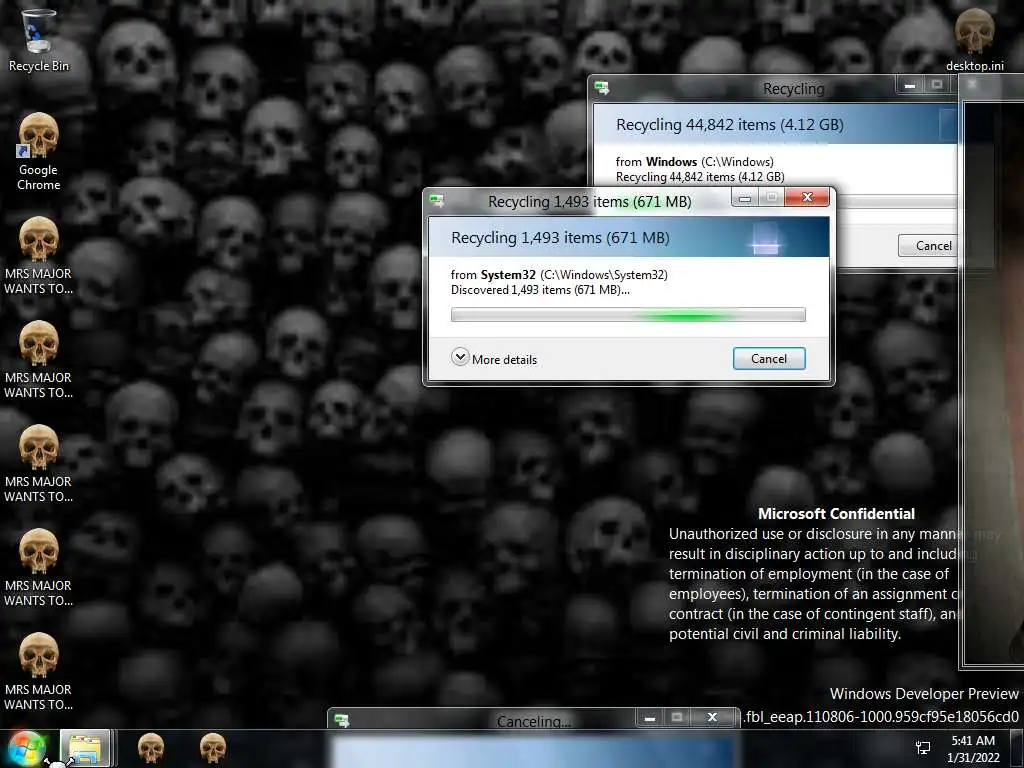Click the Windows Start orb
1024x768 pixels.
pyautogui.click(x=26, y=748)
